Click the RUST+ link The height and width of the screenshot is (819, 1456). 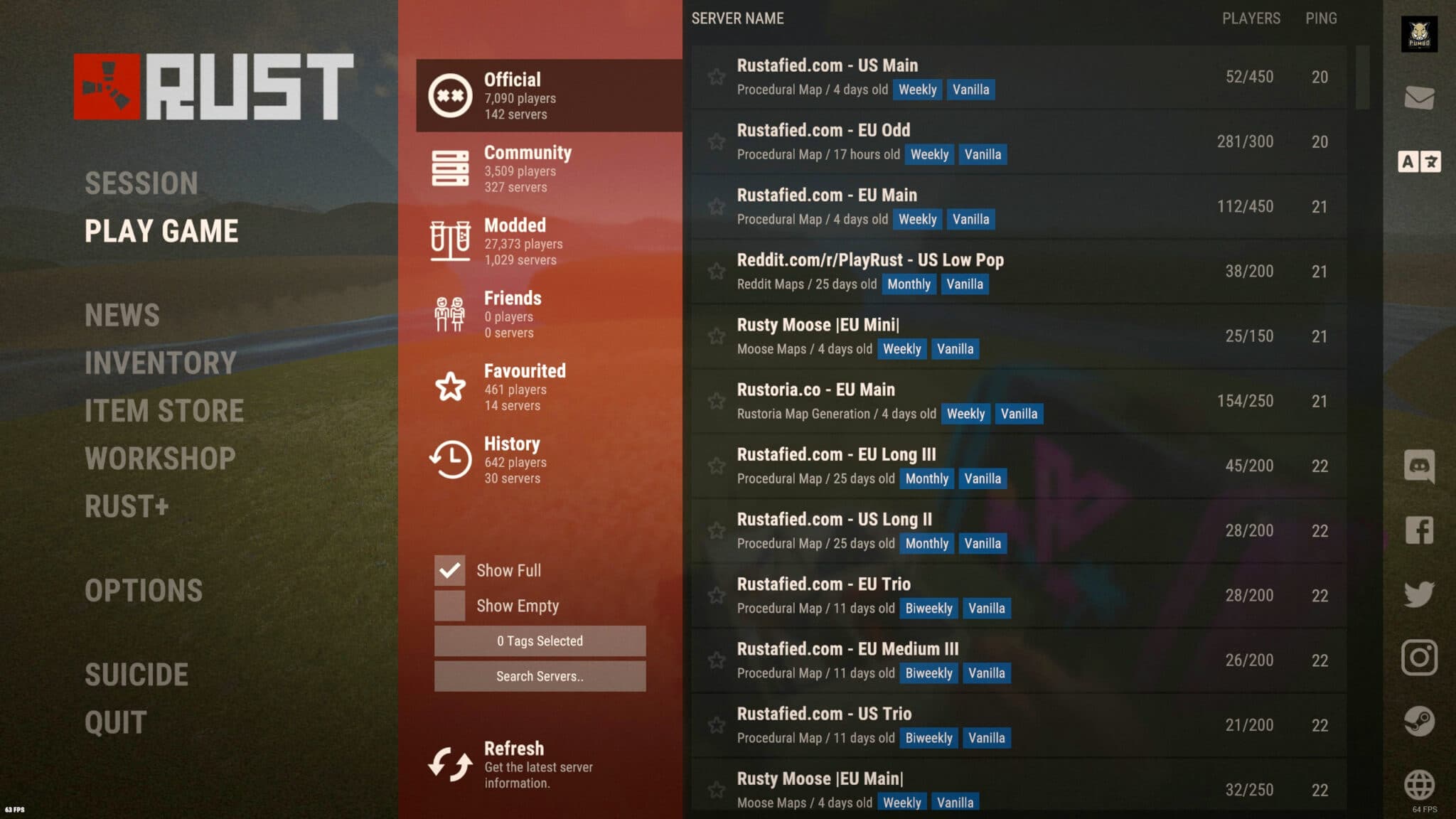pyautogui.click(x=128, y=504)
